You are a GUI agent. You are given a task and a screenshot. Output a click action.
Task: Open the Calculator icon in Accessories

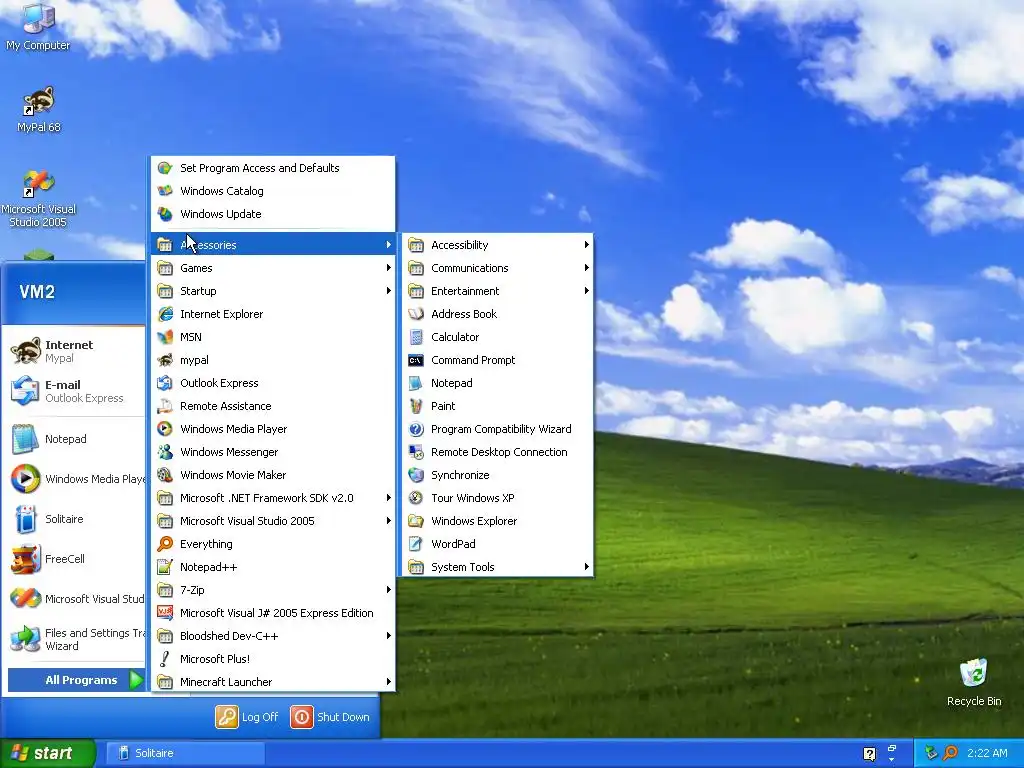coord(416,337)
